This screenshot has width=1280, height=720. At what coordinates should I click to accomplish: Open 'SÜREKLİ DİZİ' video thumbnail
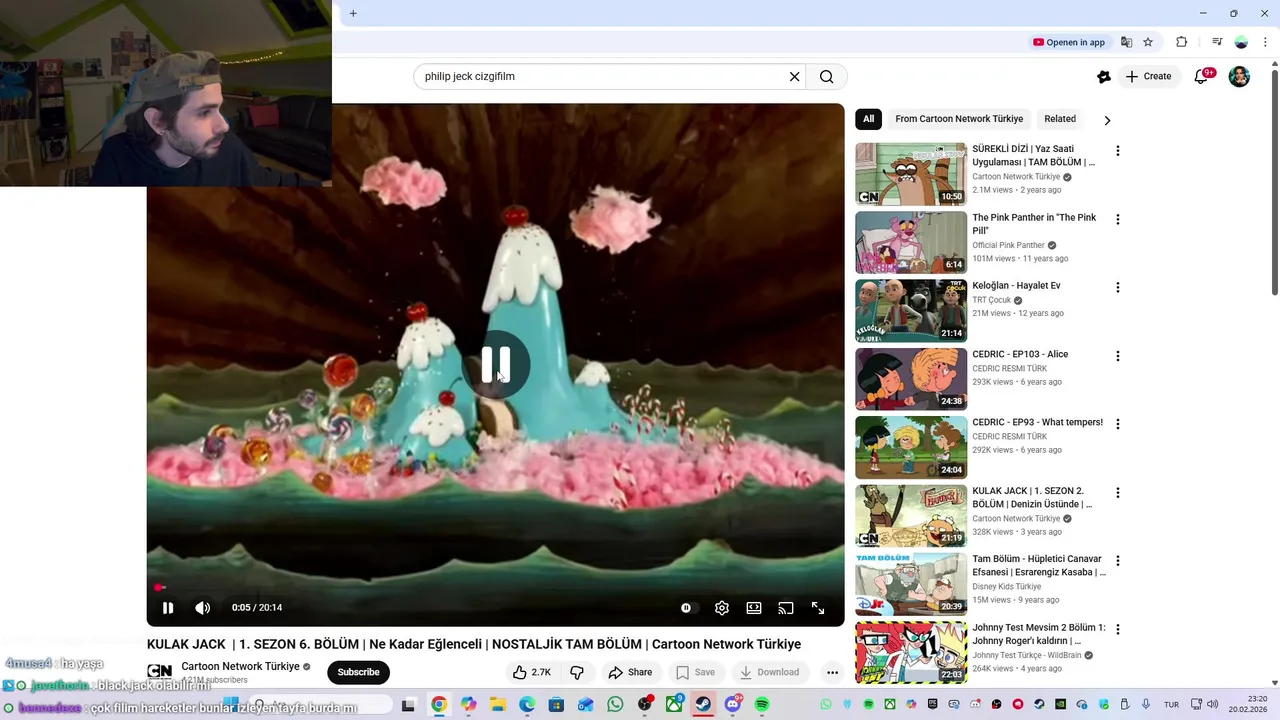(x=911, y=174)
